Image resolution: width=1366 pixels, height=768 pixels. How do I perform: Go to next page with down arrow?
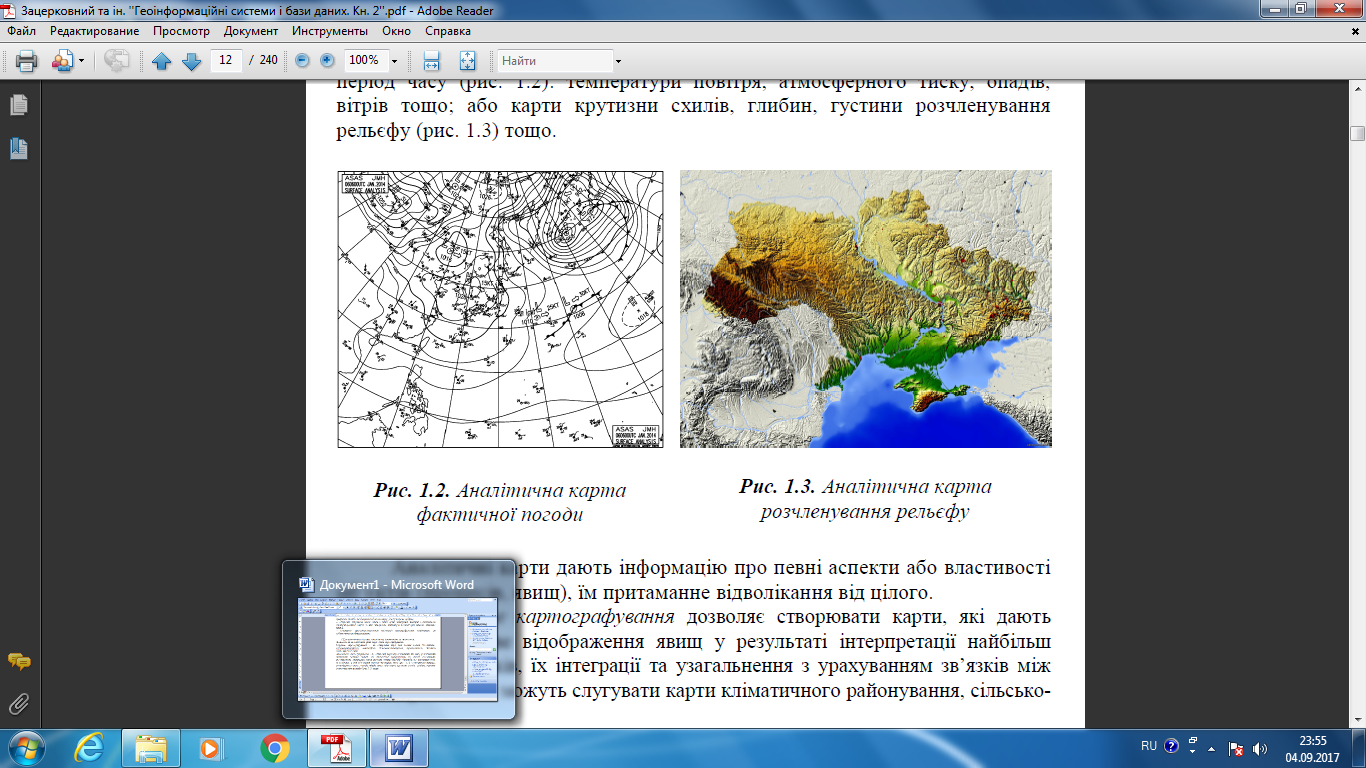tap(191, 61)
